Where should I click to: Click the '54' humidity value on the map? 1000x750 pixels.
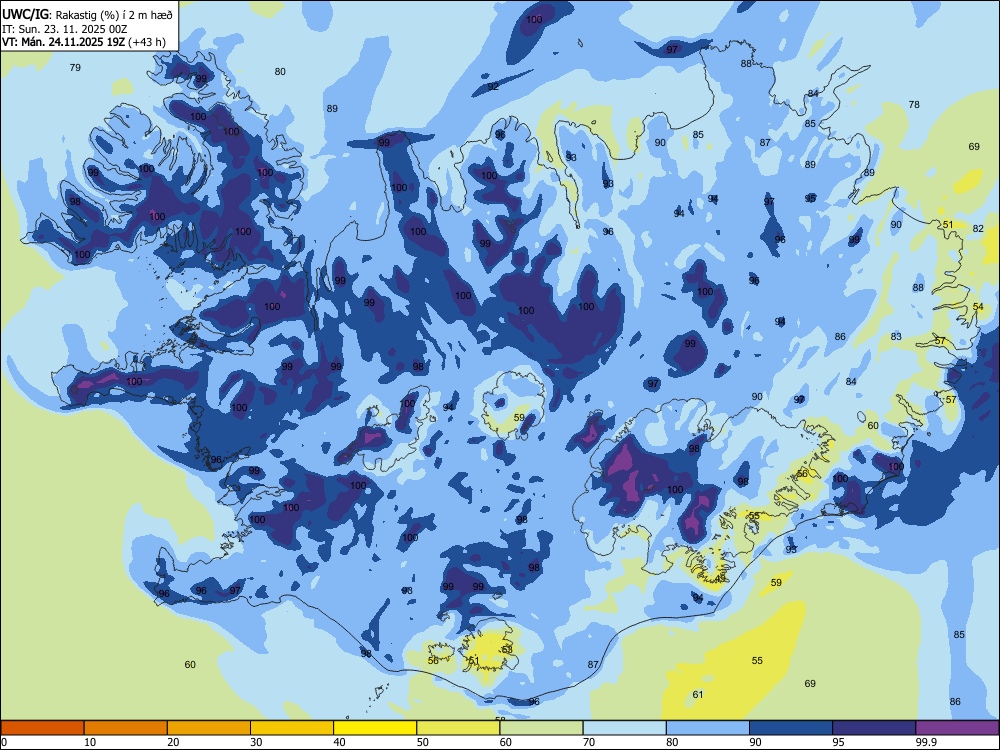[x=978, y=307]
